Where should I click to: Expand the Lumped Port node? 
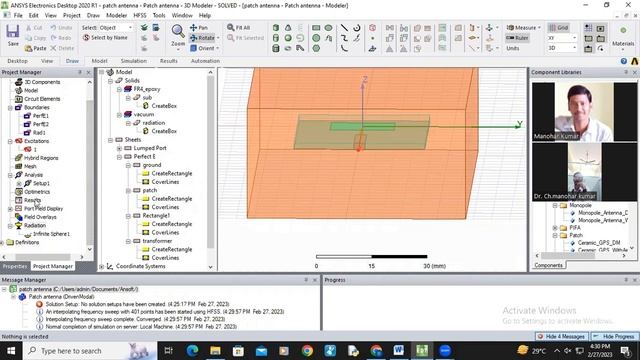pyautogui.click(x=119, y=149)
